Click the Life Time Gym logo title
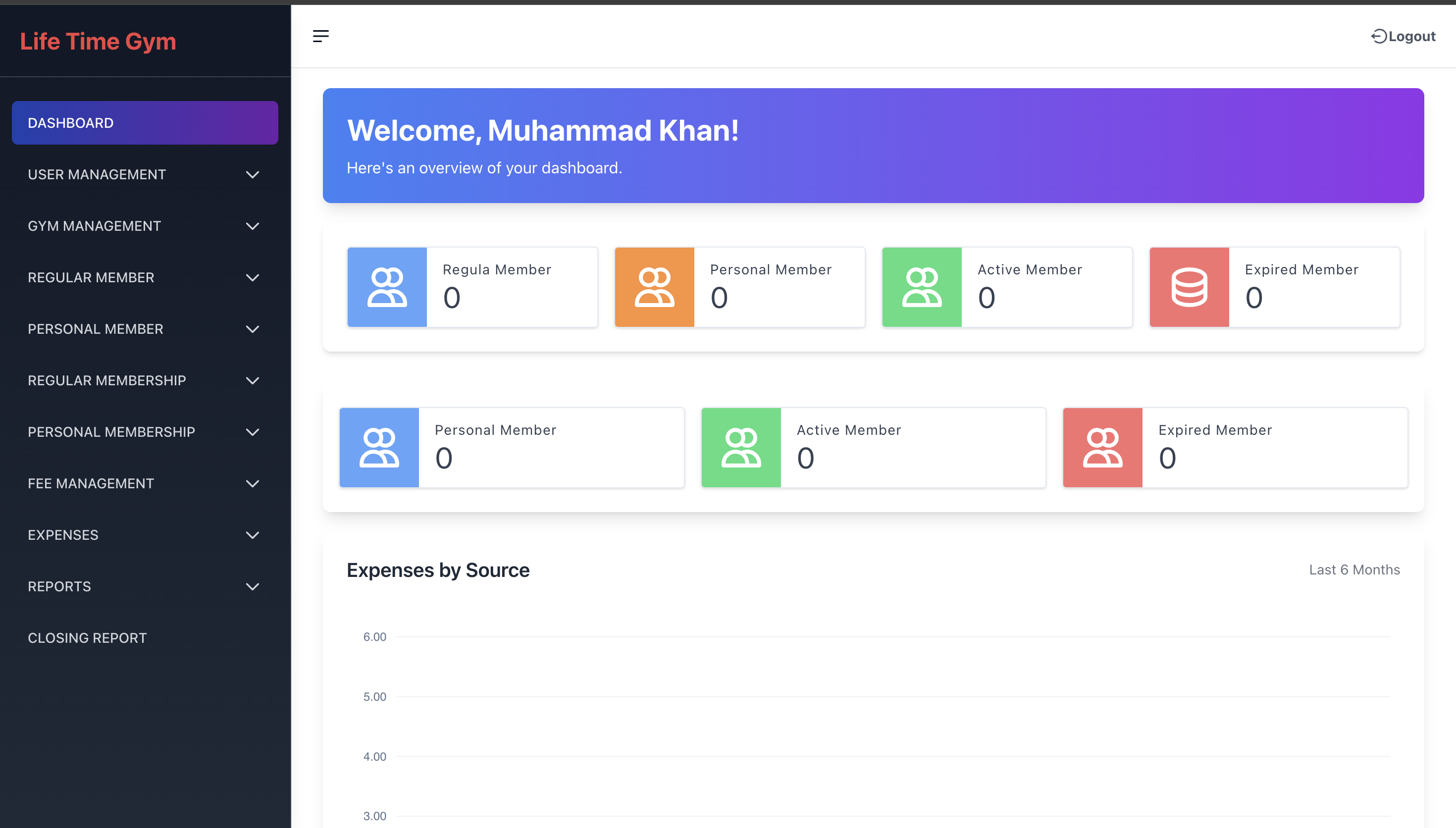 point(98,42)
